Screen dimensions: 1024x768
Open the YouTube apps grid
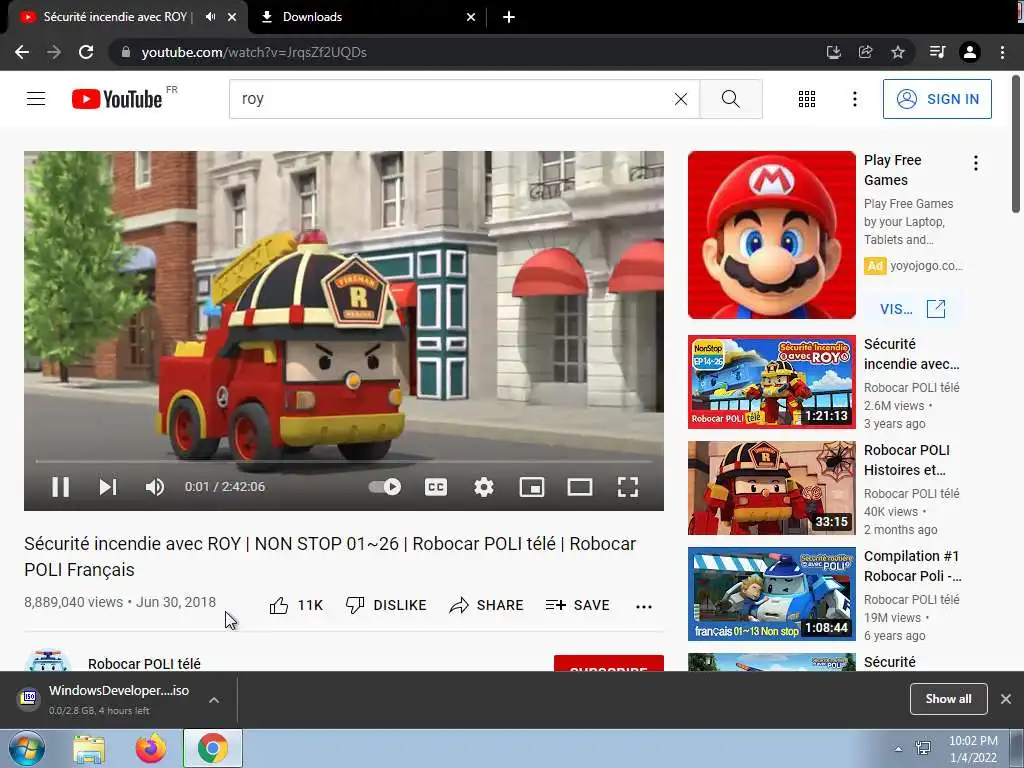click(x=807, y=99)
